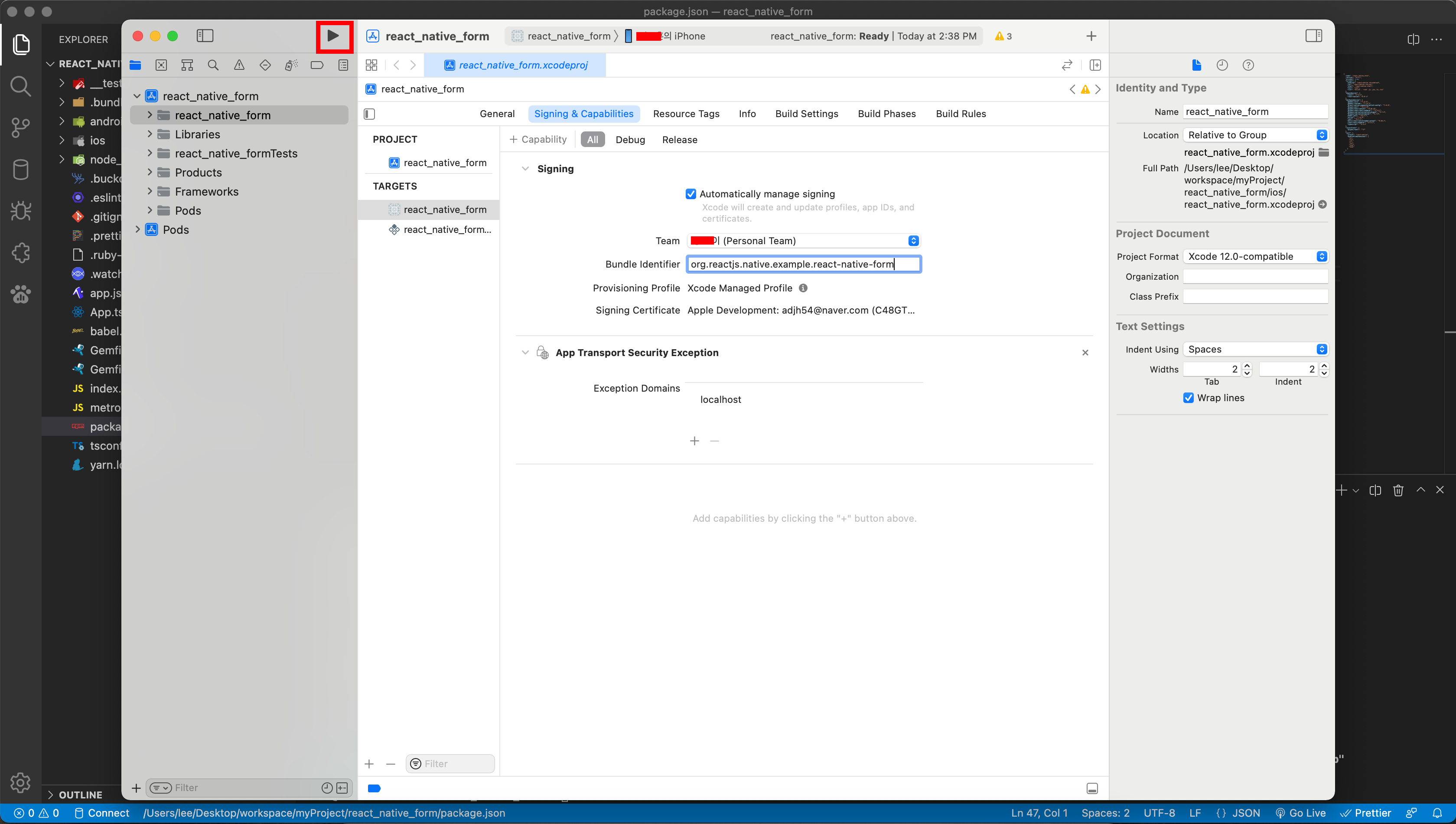The width and height of the screenshot is (1456, 824).
Task: Collapse the Signing section
Action: pyautogui.click(x=525, y=169)
